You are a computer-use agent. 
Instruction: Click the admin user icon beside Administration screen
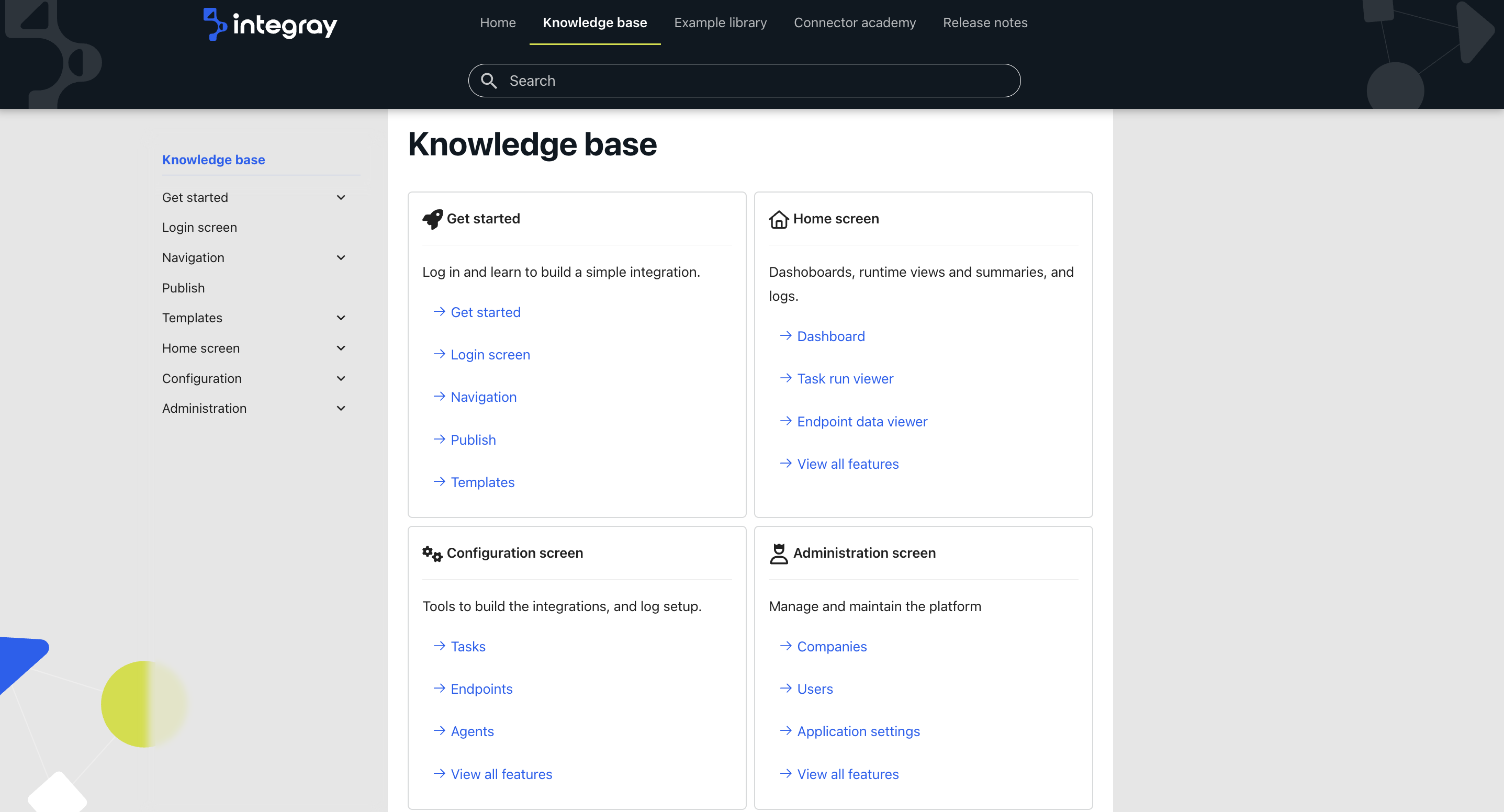[778, 554]
